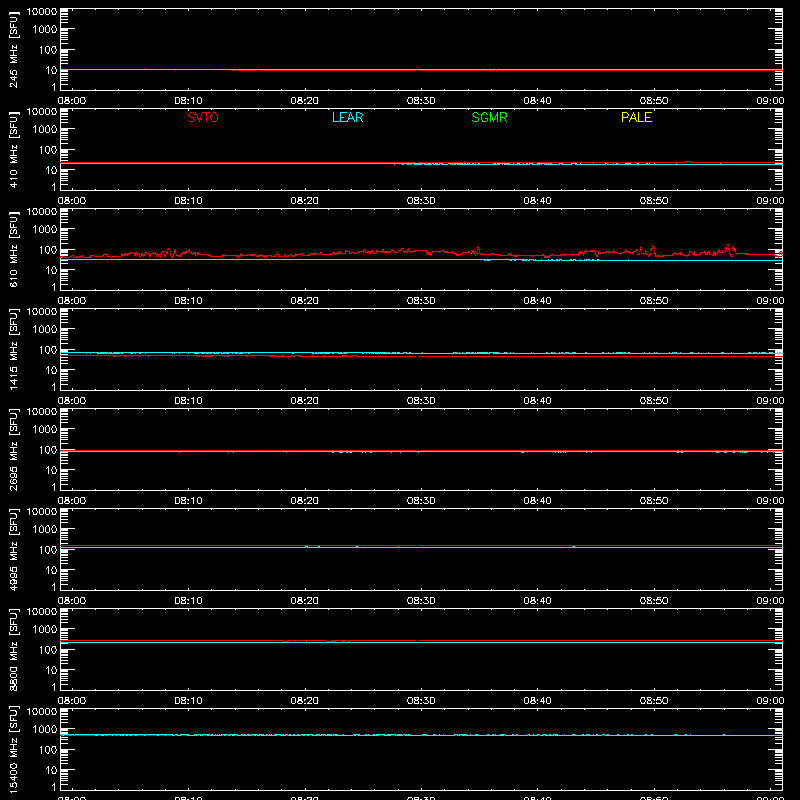The width and height of the screenshot is (800, 800).
Task: Click the 1000 y-tick on the 8800 MHz panel
Action: (45, 630)
